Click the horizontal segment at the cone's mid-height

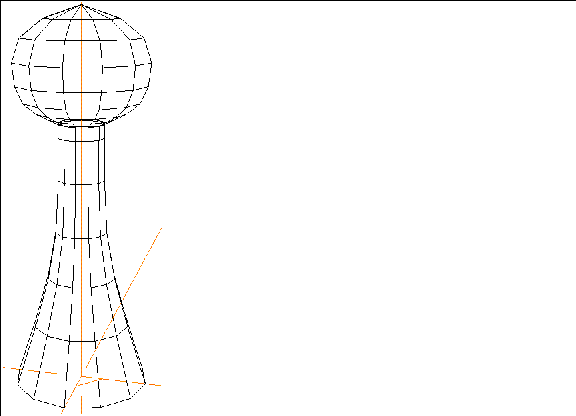[x=81, y=239]
